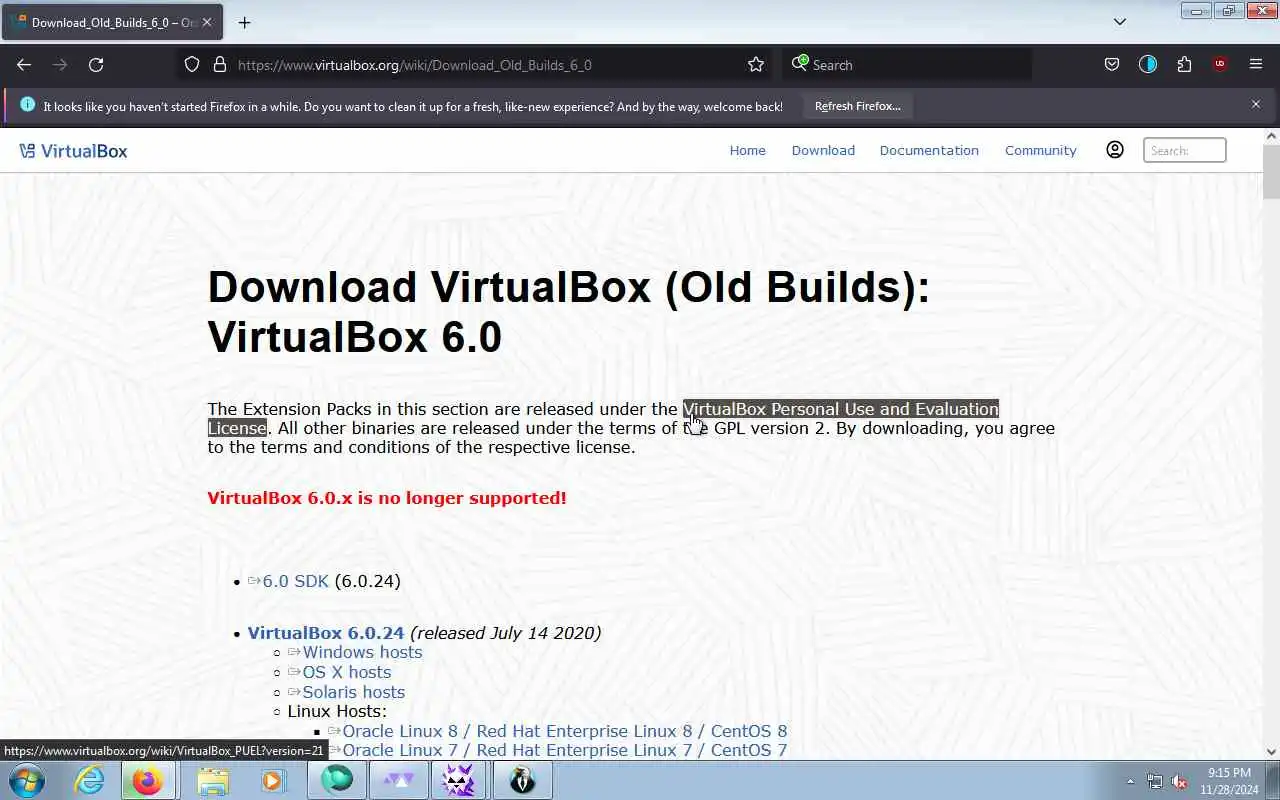Bookmark this page with the star icon

click(x=756, y=64)
